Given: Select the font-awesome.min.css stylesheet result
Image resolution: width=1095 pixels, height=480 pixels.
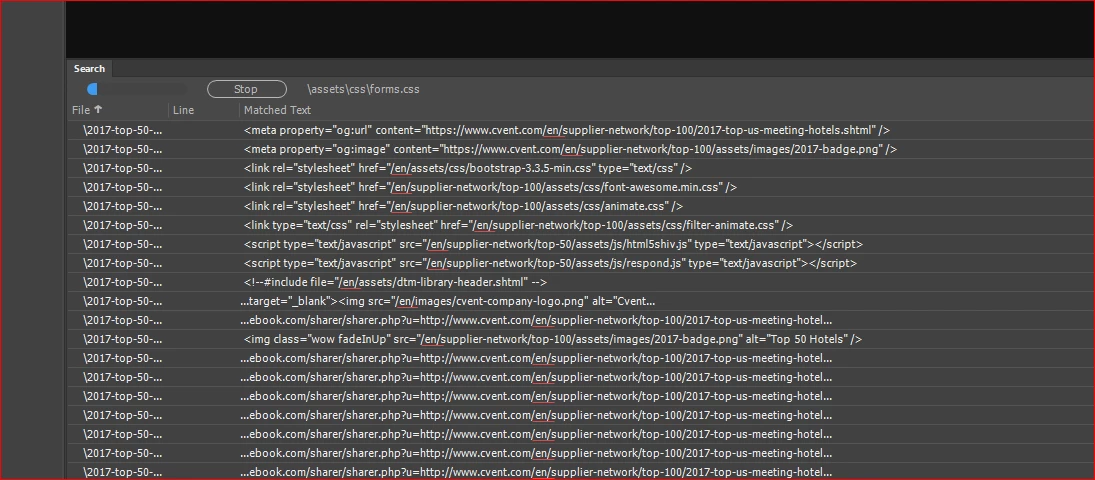Looking at the screenshot, I should tap(581, 187).
